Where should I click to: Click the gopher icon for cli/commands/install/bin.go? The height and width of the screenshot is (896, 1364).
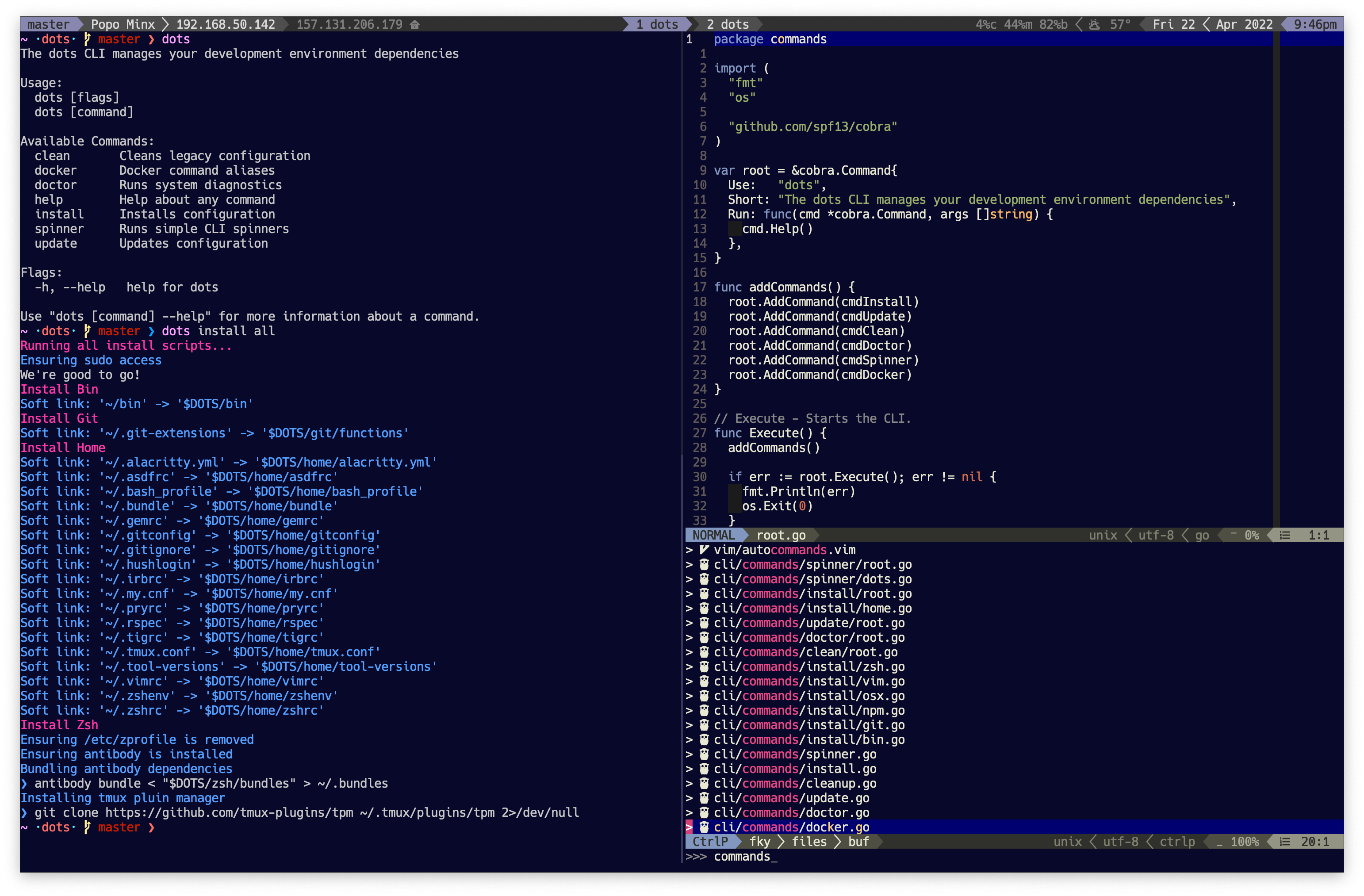[x=704, y=739]
